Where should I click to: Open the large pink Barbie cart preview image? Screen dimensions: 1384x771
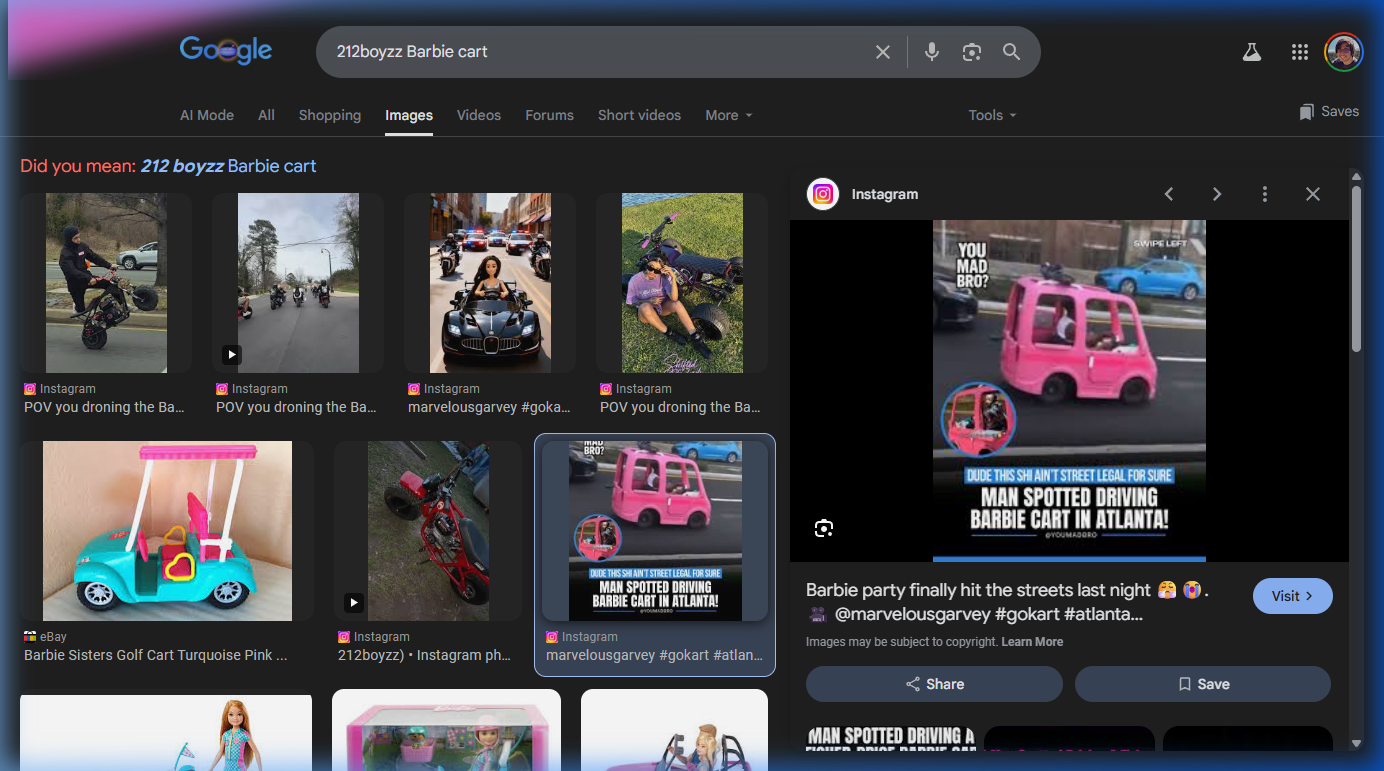[1069, 390]
